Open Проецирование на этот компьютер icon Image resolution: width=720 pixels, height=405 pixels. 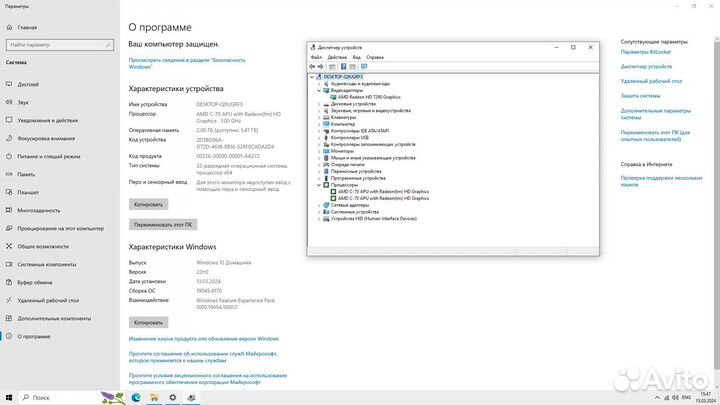tap(9, 228)
